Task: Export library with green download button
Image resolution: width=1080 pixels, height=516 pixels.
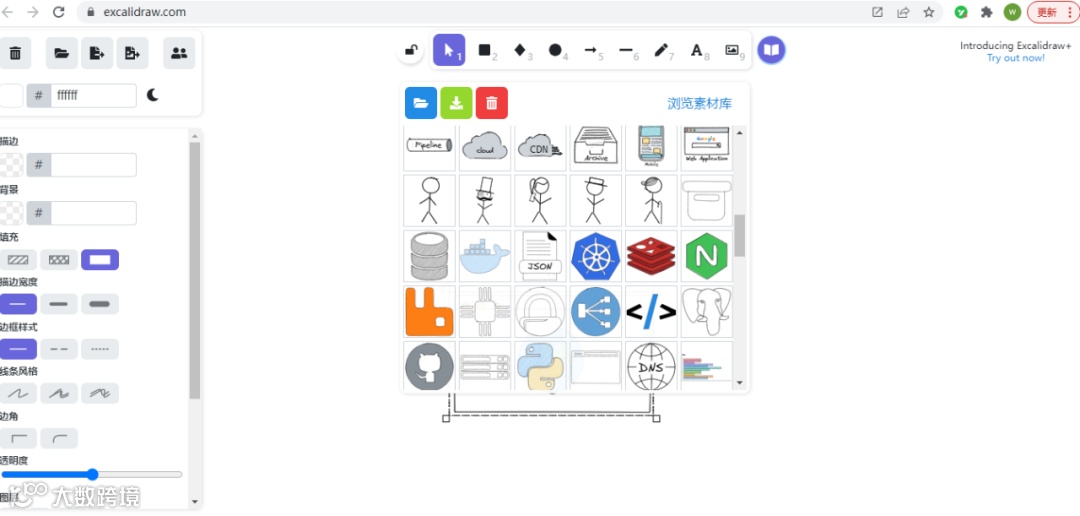Action: point(456,103)
